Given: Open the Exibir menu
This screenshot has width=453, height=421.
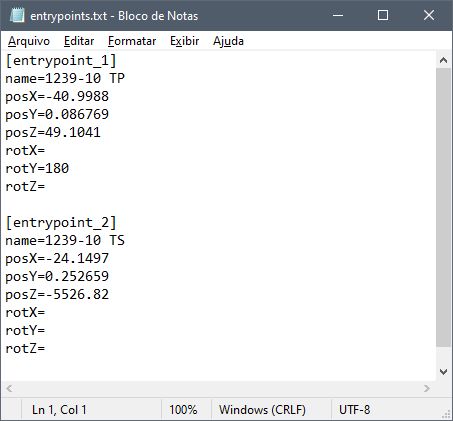Looking at the screenshot, I should tap(185, 41).
